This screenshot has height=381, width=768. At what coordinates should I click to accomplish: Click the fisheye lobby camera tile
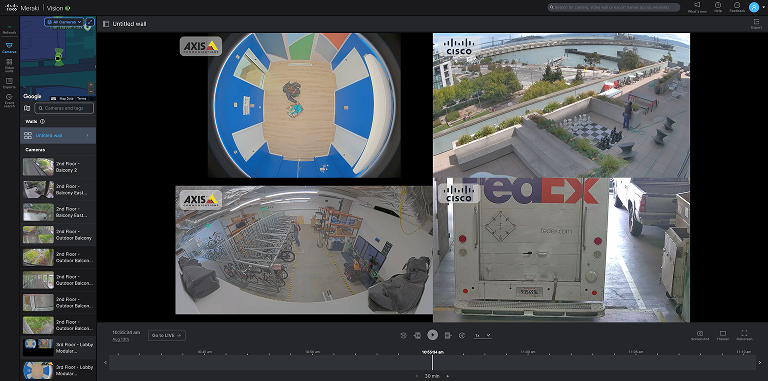pyautogui.click(x=304, y=105)
